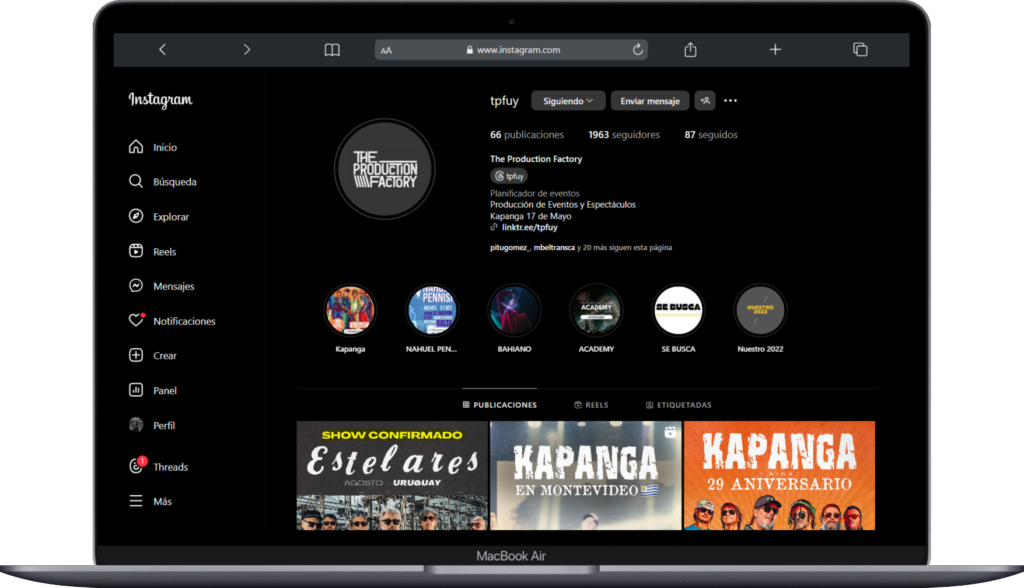Screen dimensions: 1024x588
Task: Open the Kapanga 29 Aniversario post
Action: click(779, 476)
